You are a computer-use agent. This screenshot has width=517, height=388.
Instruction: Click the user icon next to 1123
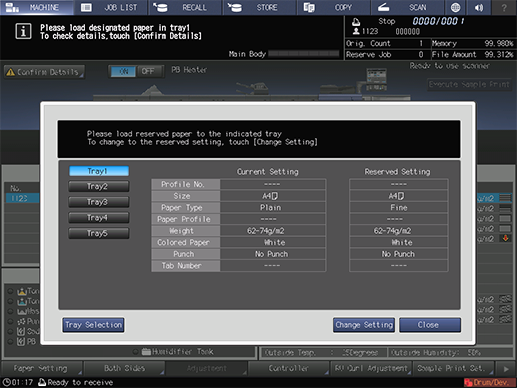point(356,31)
